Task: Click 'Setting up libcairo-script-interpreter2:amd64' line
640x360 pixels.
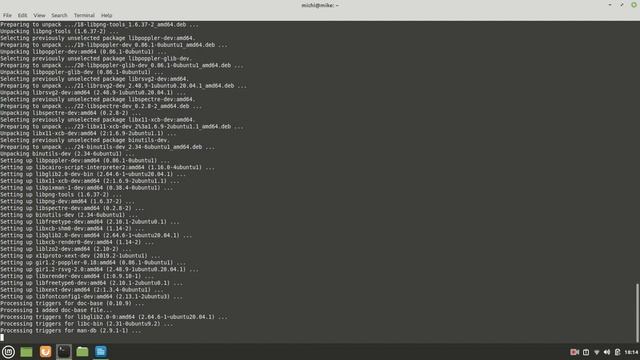Action: [107, 167]
